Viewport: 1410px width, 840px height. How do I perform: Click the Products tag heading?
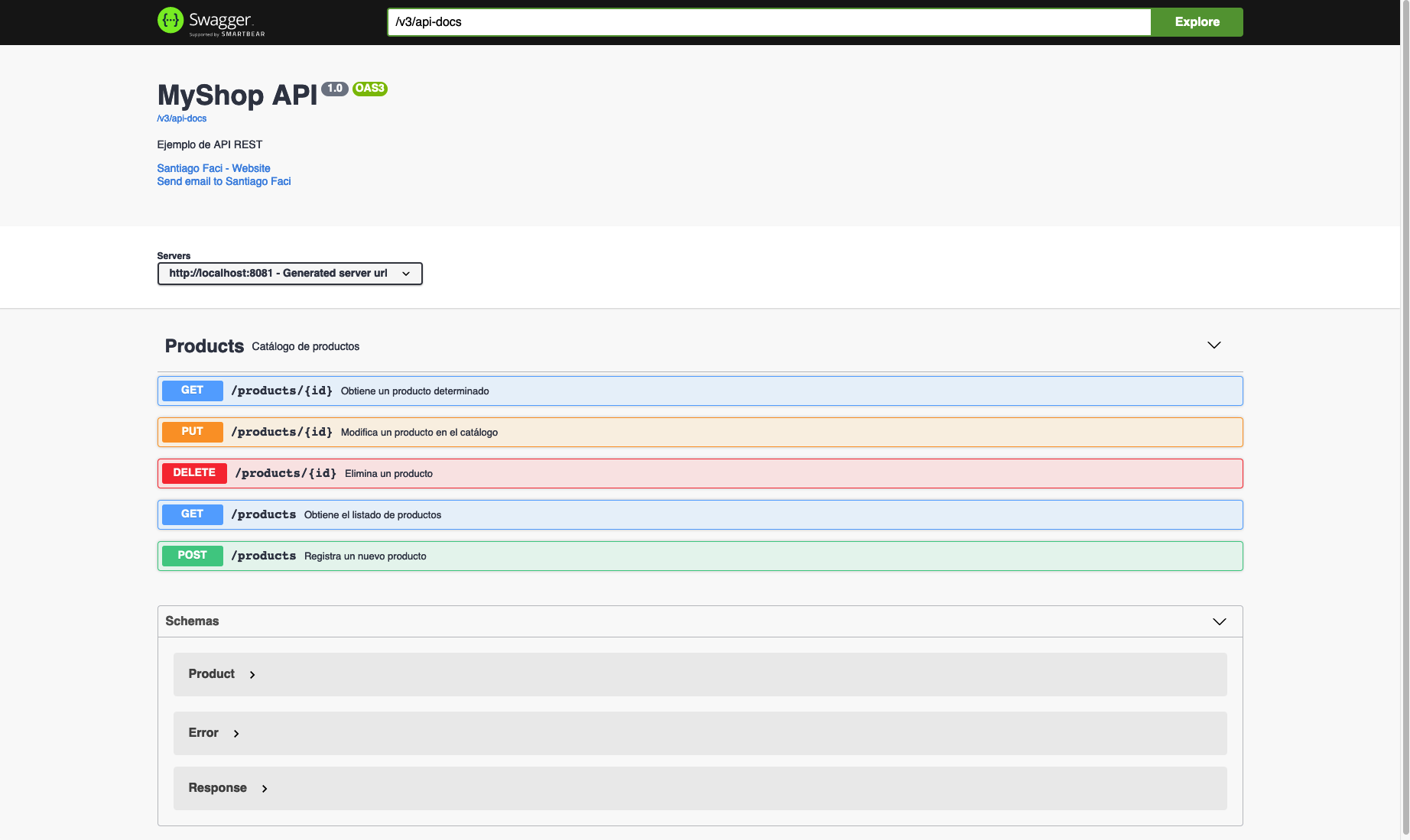tap(204, 346)
